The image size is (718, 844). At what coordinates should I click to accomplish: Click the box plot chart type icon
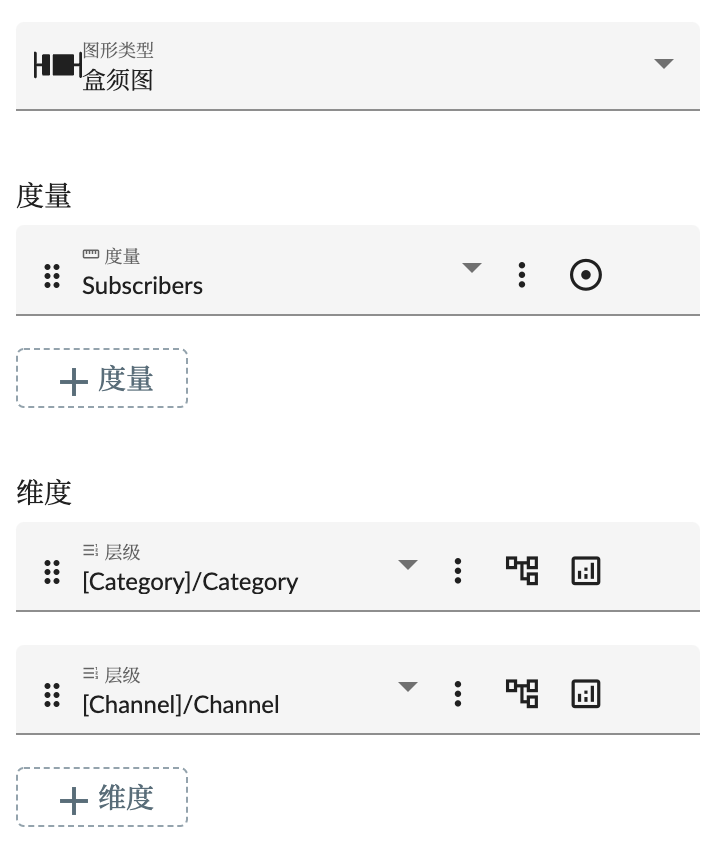(57, 66)
